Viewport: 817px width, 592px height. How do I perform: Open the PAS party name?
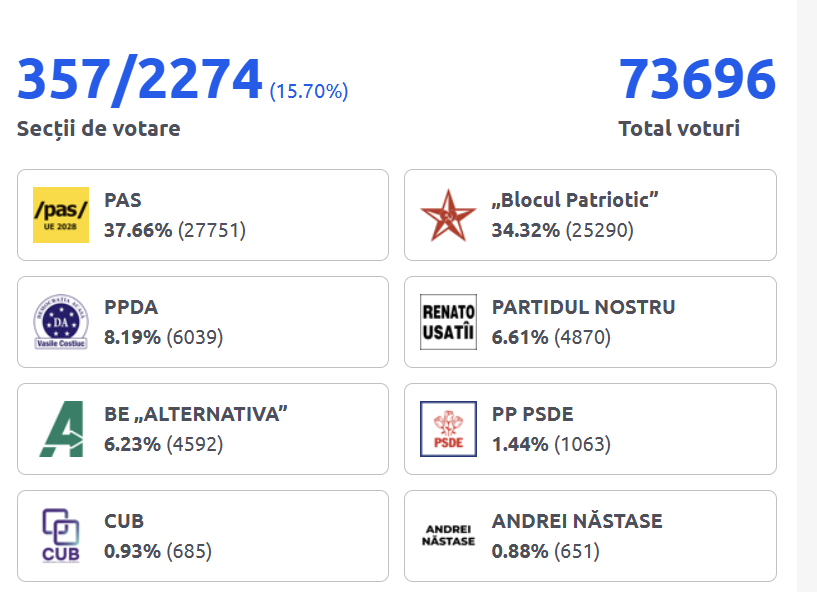coord(123,200)
